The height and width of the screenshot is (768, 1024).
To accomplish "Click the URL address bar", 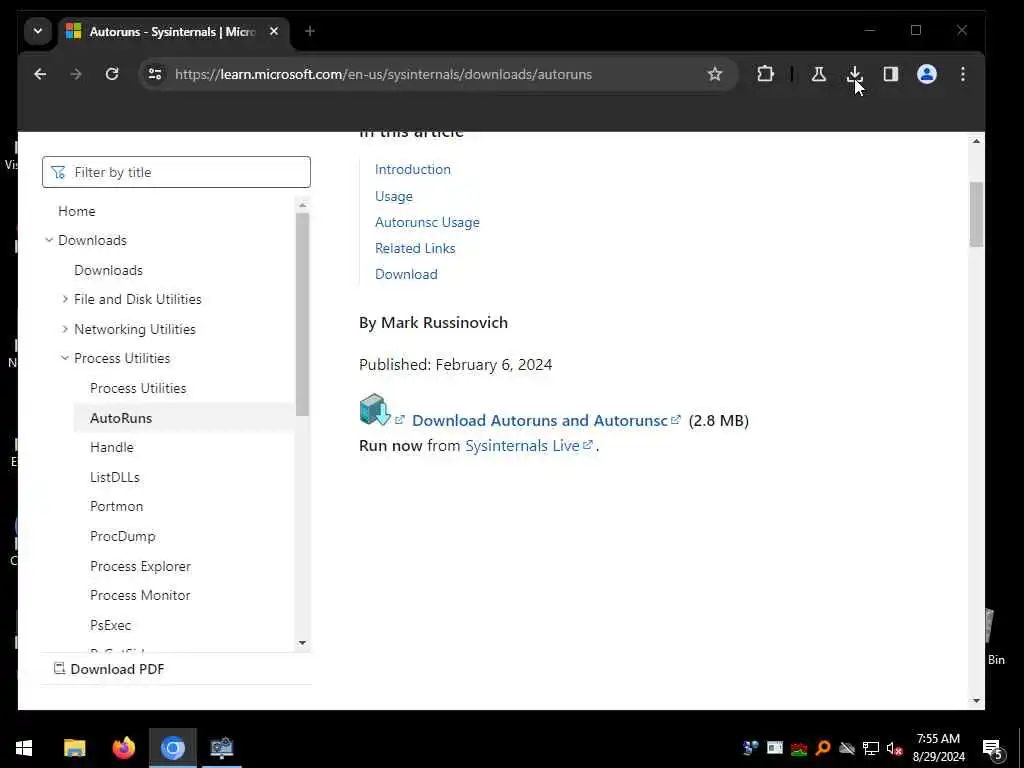I will pyautogui.click(x=438, y=74).
